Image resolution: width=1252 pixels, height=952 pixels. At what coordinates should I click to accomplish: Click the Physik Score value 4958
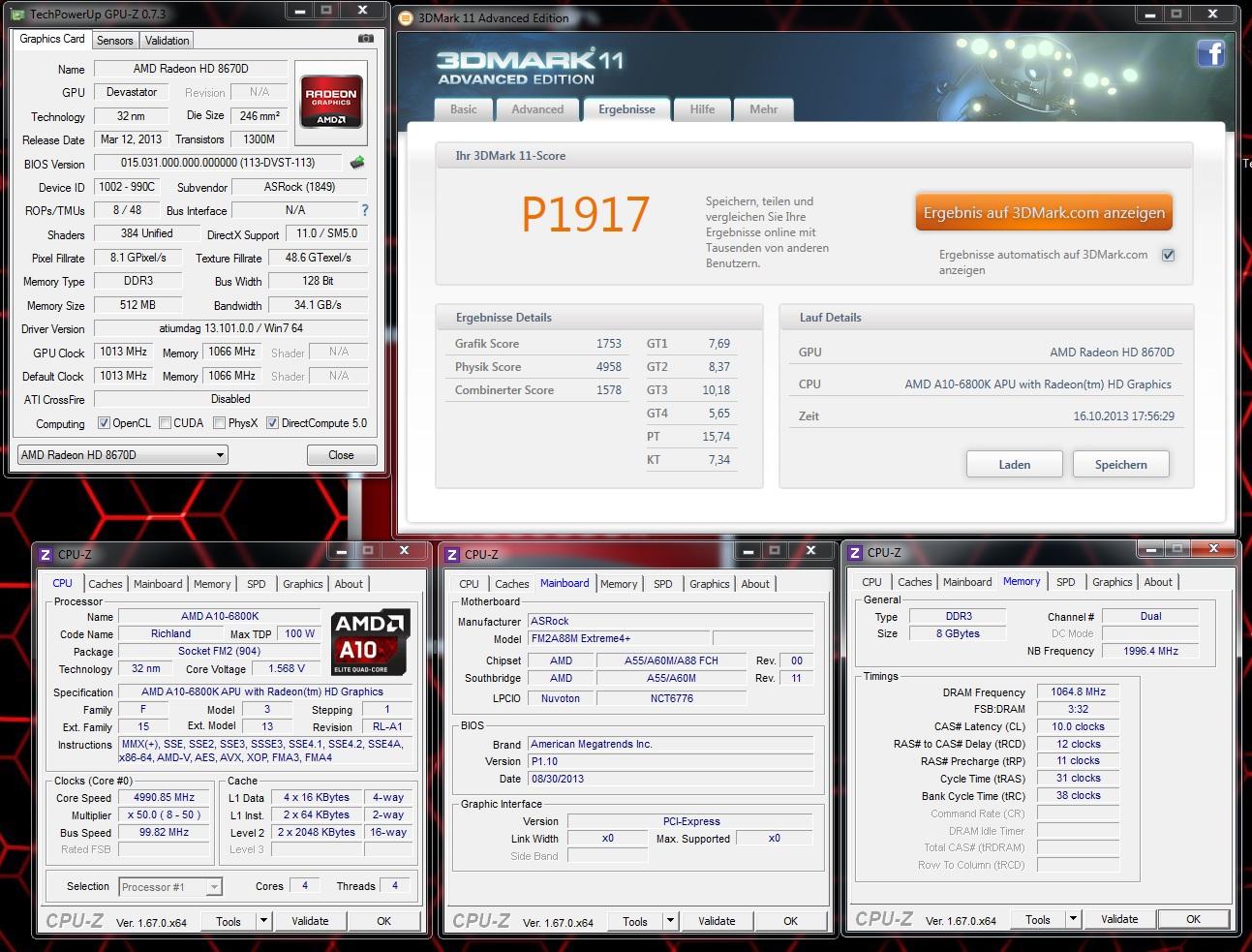coord(609,367)
